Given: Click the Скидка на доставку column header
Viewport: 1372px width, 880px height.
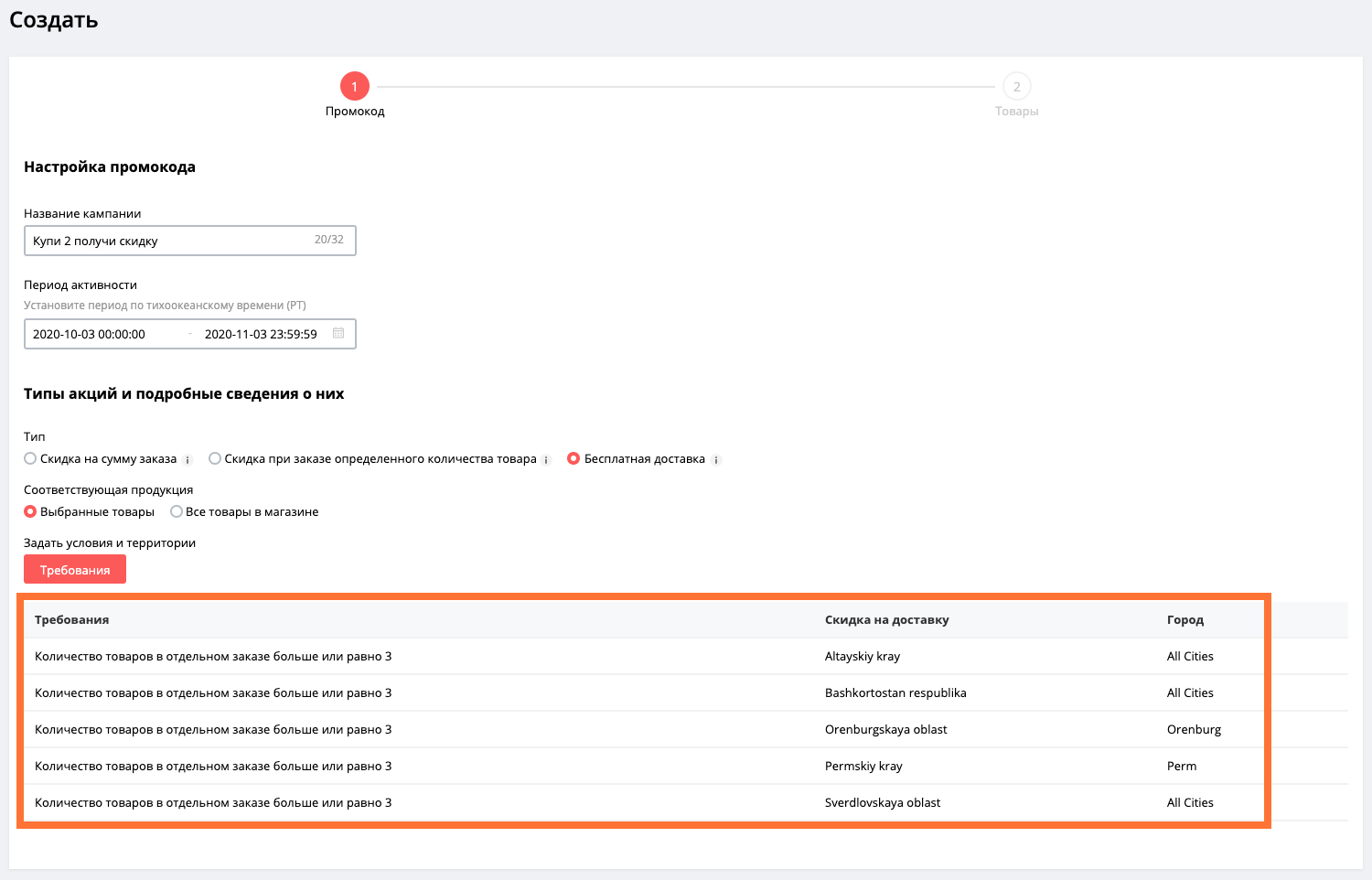Looking at the screenshot, I should click(886, 619).
